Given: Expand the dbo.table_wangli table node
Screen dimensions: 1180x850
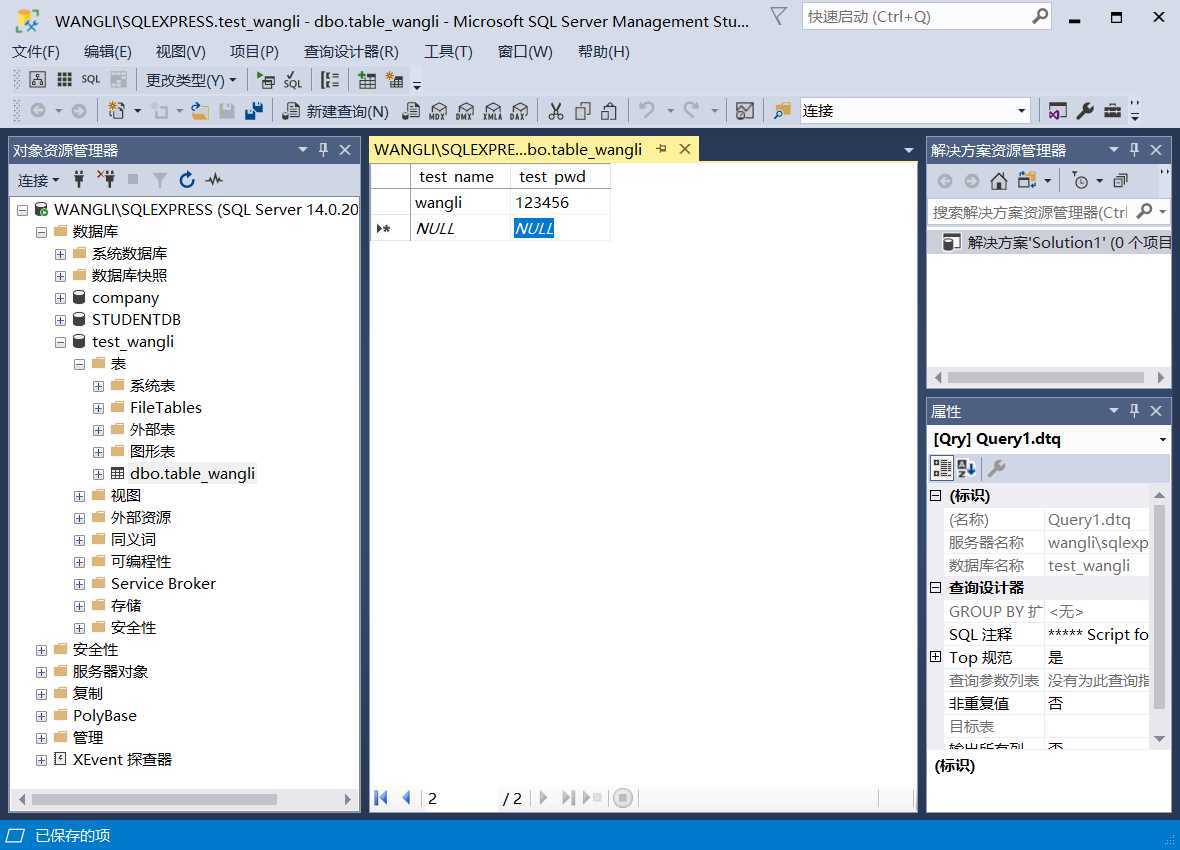Looking at the screenshot, I should pyautogui.click(x=98, y=474).
